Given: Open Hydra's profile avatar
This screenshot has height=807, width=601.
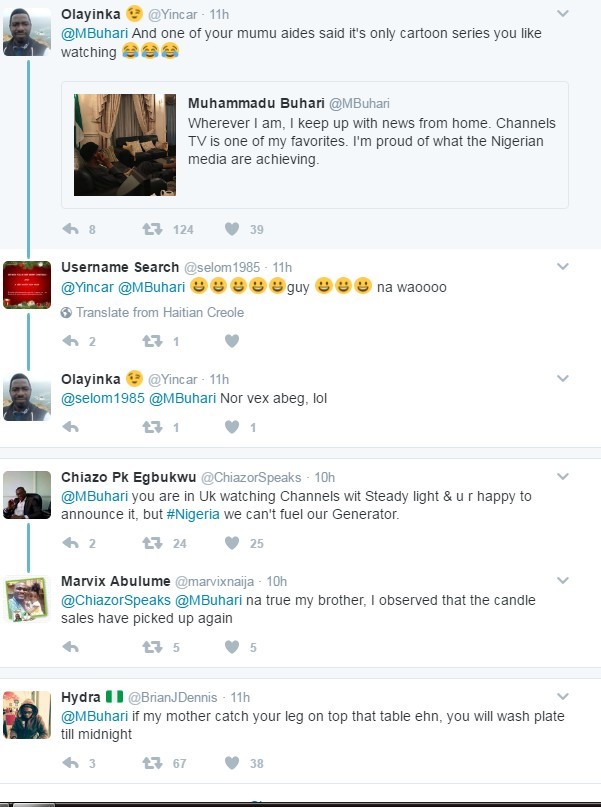Looking at the screenshot, I should point(27,714).
